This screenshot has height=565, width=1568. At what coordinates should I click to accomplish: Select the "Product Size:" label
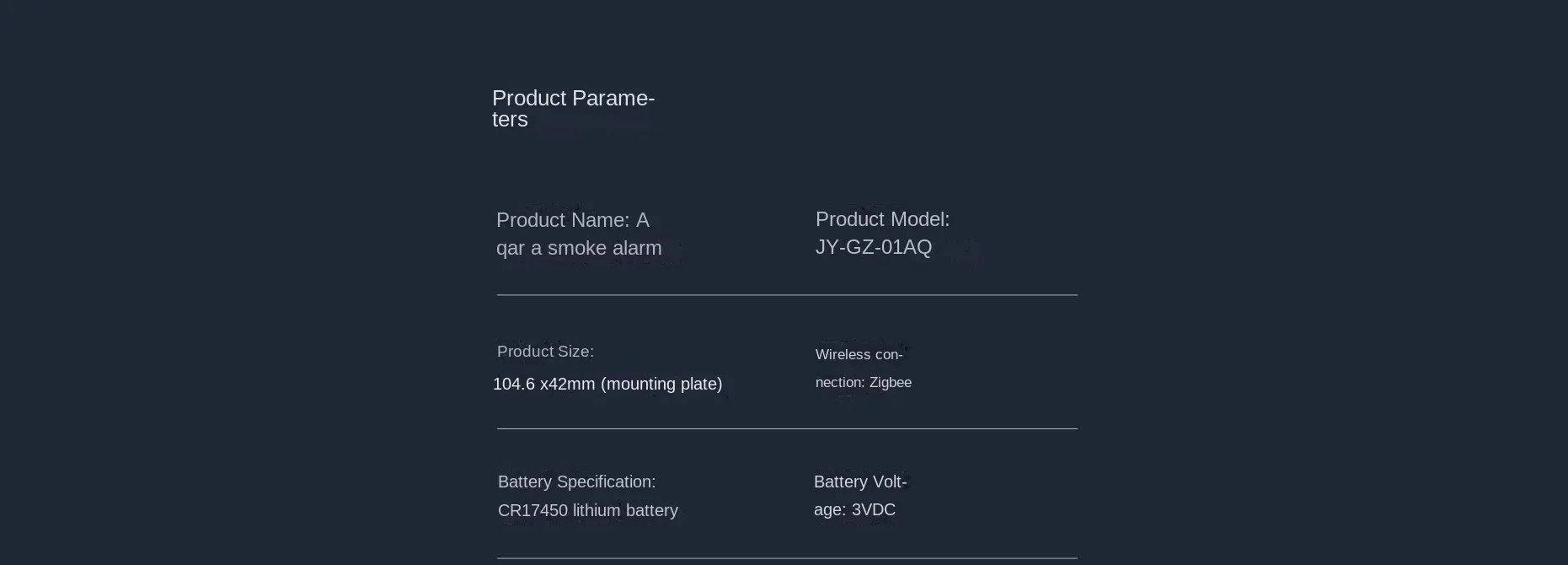pos(545,352)
